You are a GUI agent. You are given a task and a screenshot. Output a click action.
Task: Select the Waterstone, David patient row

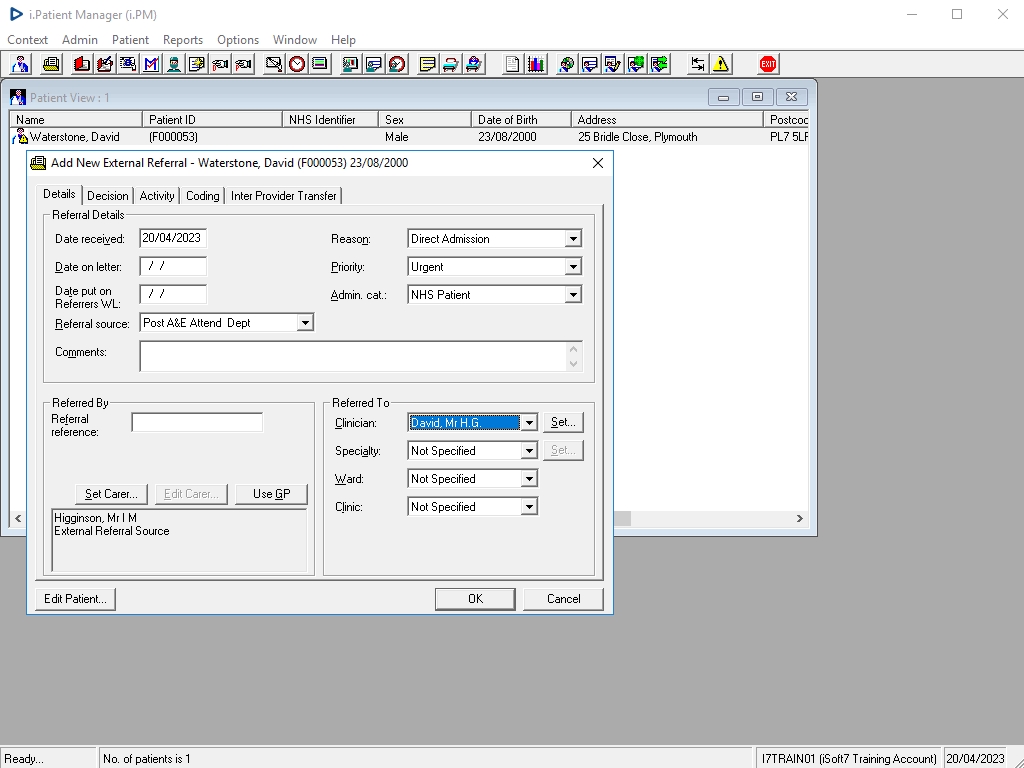tap(409, 137)
